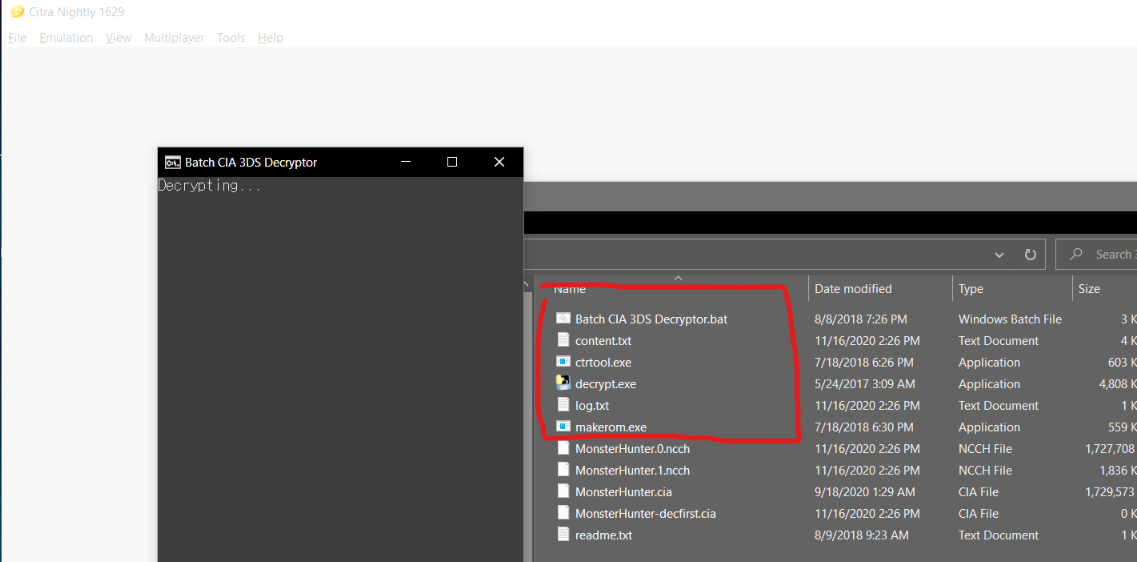The height and width of the screenshot is (562, 1137).
Task: Select file name Batch CIA 3DS Decryptor.bat
Action: point(651,318)
